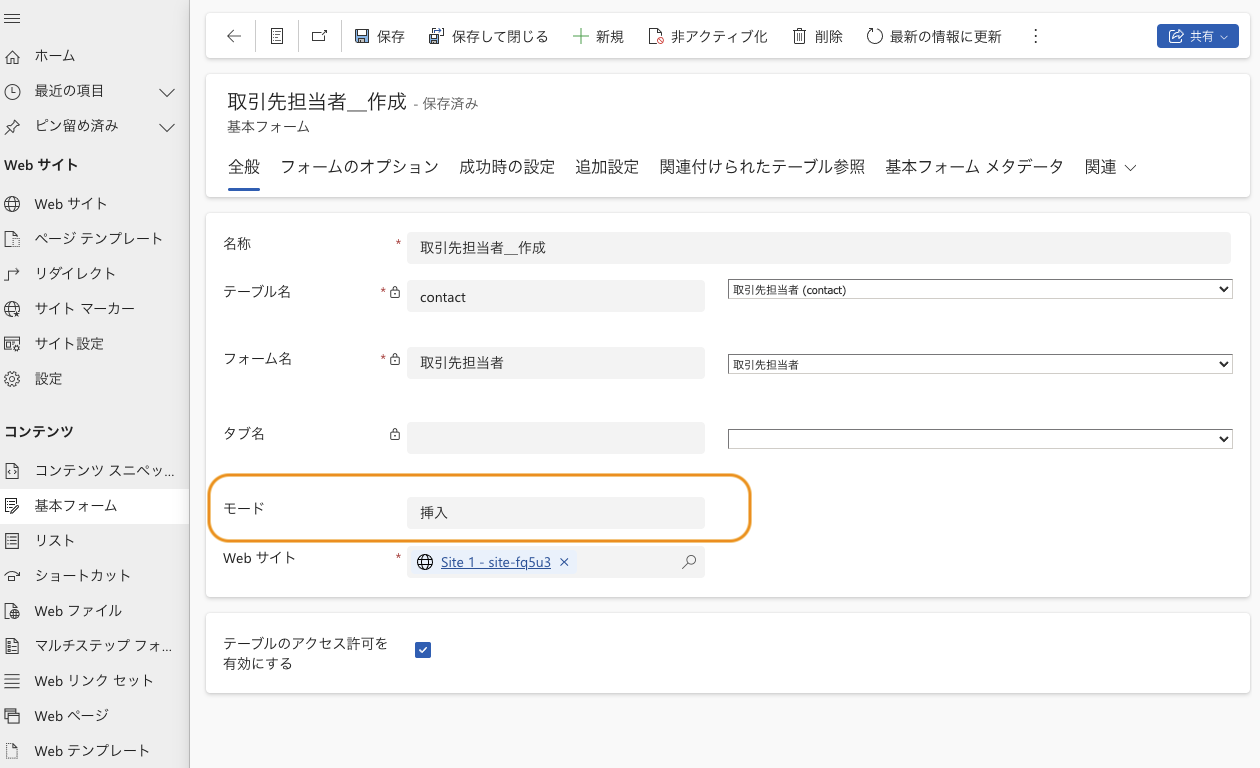Open the フォーム名 dropdown list
Screen dimensions: 1260x768
click(x=979, y=365)
